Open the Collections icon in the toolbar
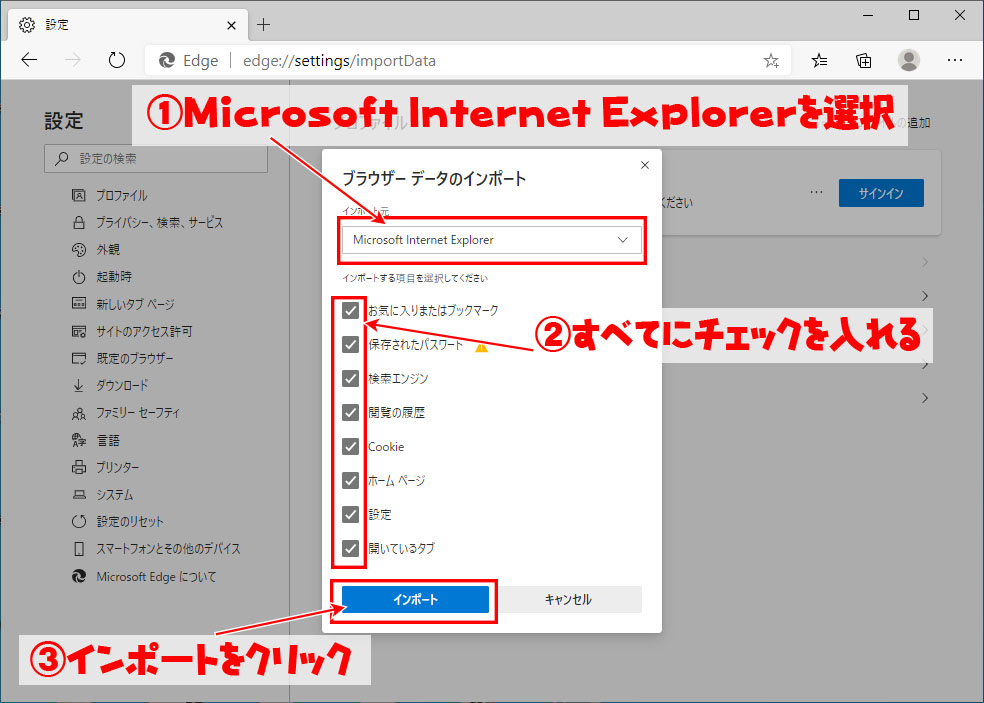Screen dimensions: 984x703 coord(864,61)
